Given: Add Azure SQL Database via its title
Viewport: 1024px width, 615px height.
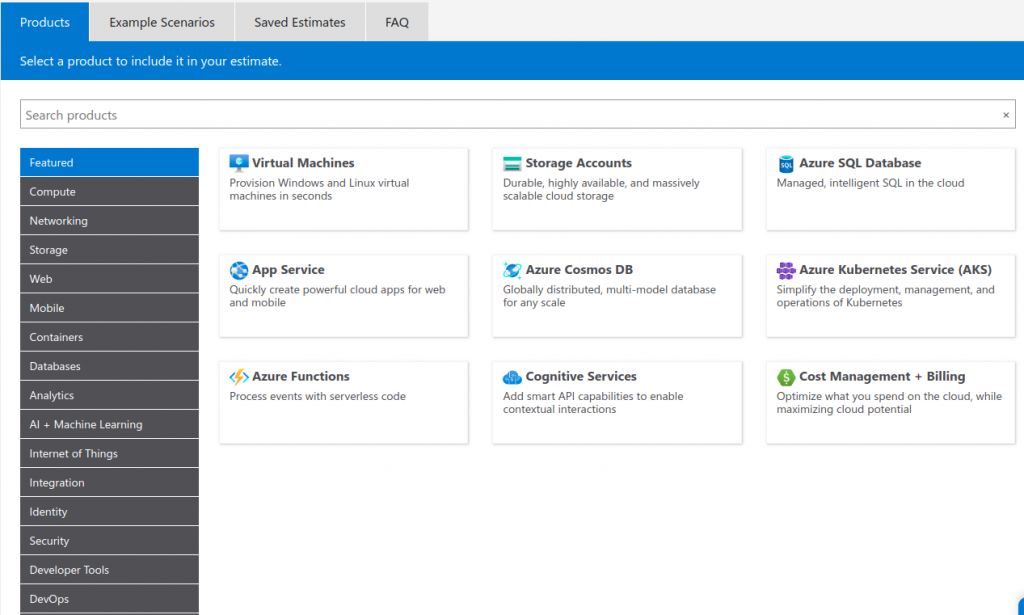Looking at the screenshot, I should tap(860, 163).
